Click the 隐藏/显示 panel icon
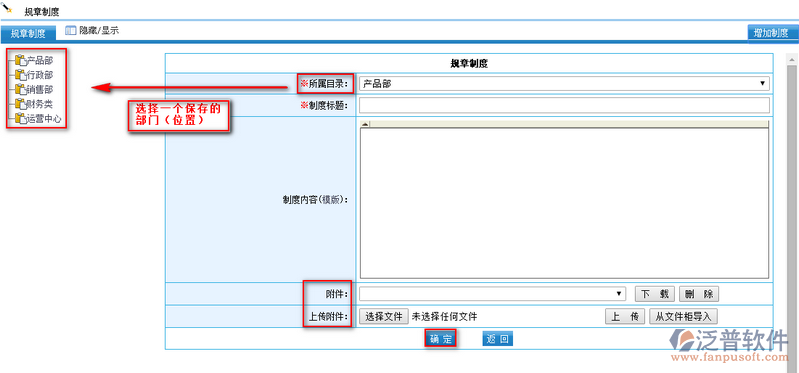The image size is (799, 373). coord(70,31)
